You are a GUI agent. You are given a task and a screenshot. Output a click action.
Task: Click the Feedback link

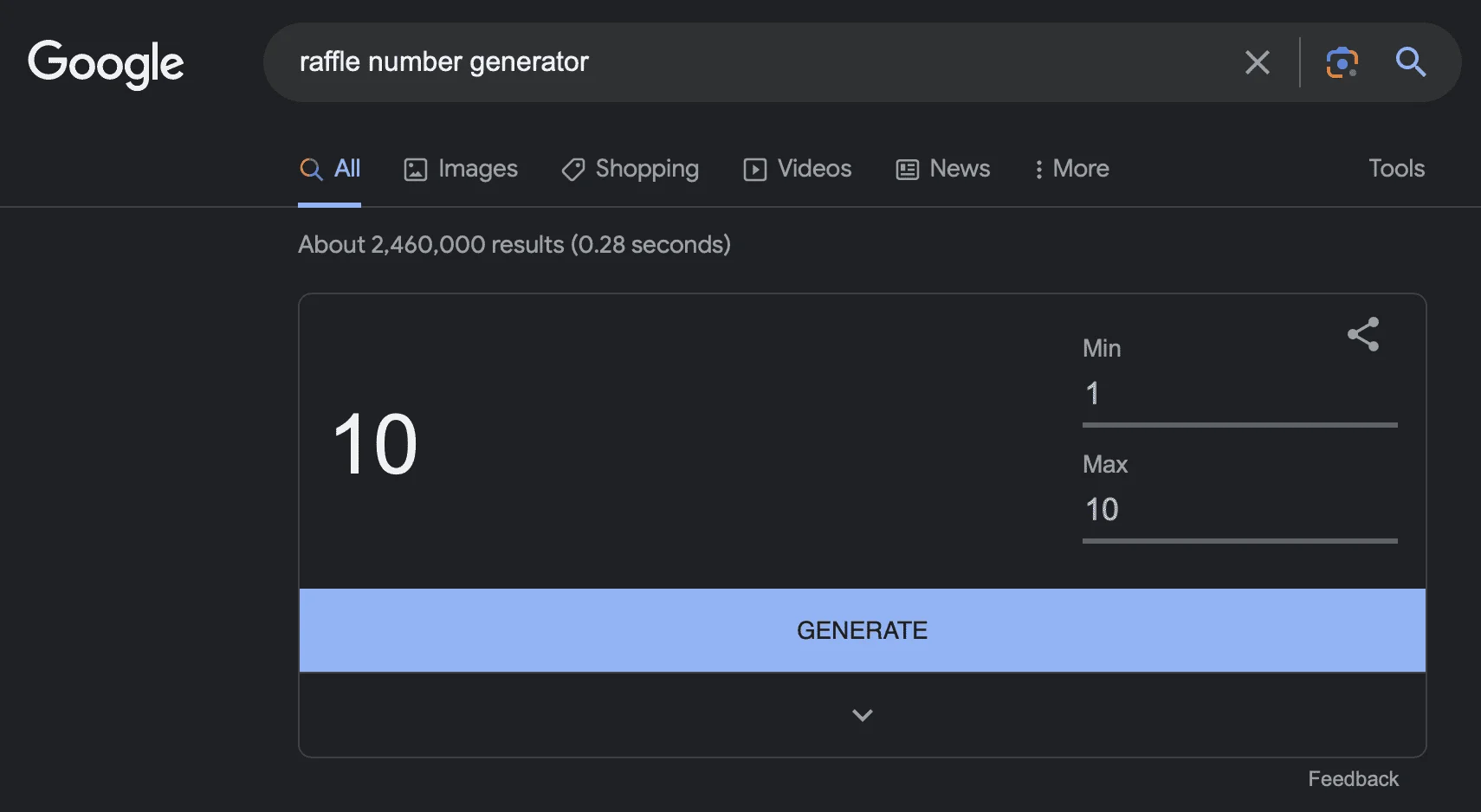point(1353,779)
